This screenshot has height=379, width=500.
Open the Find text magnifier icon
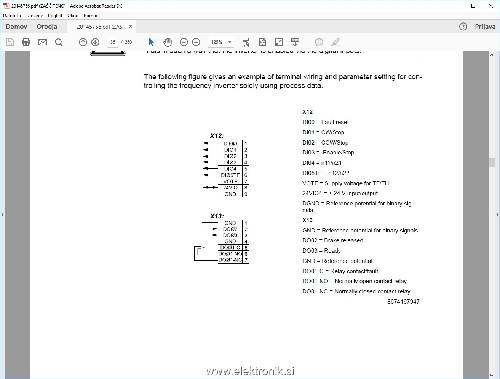(59, 42)
